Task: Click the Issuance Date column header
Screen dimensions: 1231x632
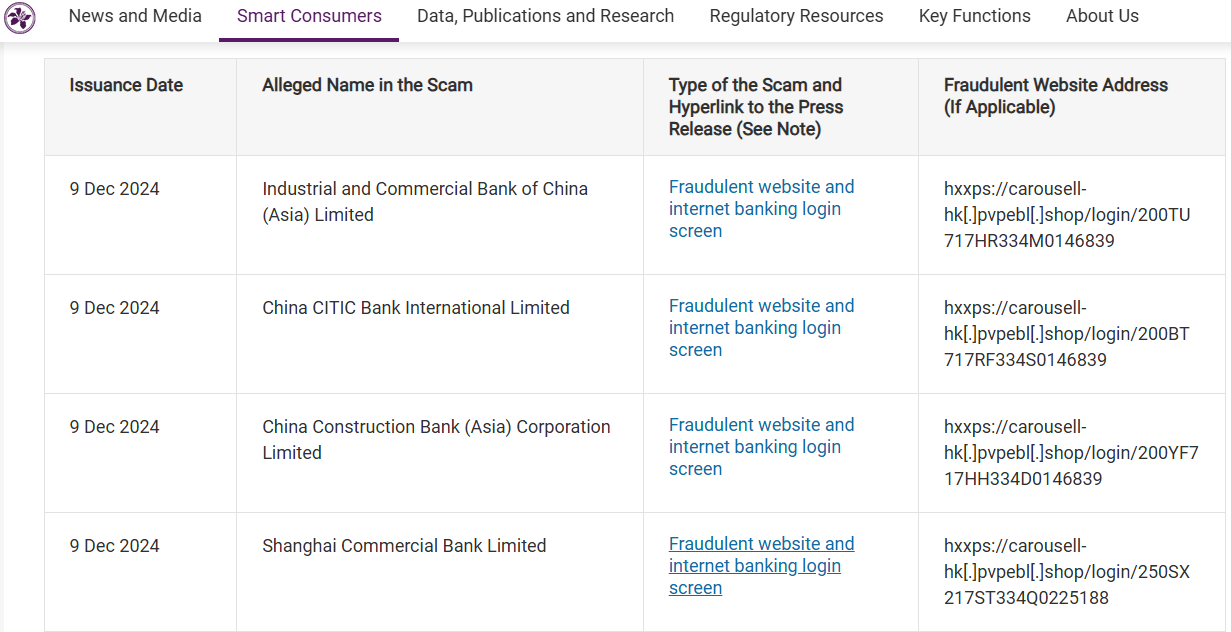Action: pos(126,85)
